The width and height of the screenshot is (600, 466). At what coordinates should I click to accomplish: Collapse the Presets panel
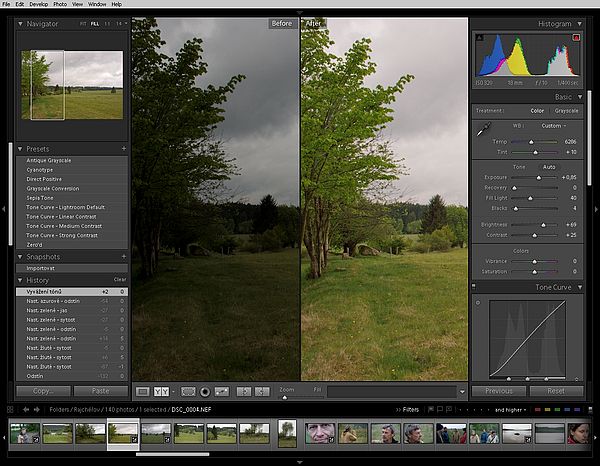click(21, 148)
